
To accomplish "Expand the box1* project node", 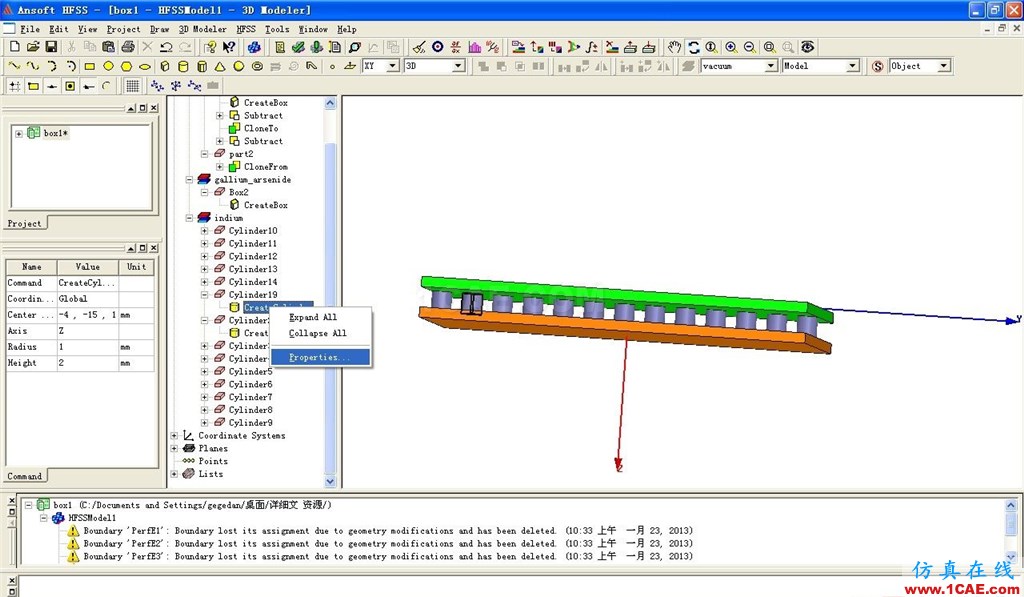I will 19,133.
